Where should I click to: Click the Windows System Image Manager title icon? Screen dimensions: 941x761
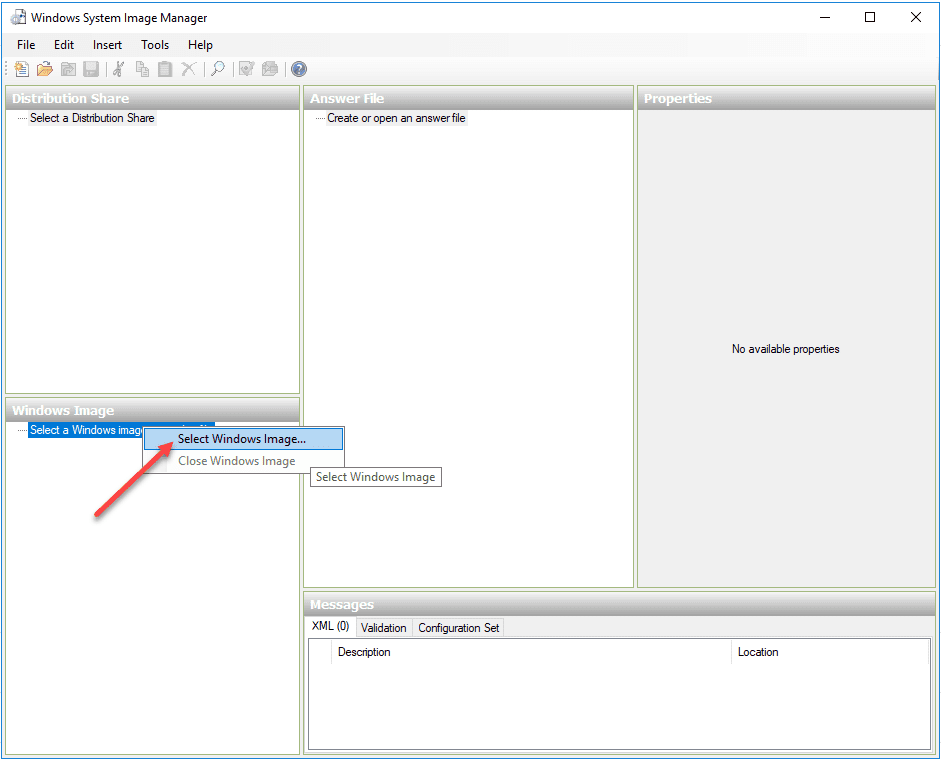click(x=19, y=17)
